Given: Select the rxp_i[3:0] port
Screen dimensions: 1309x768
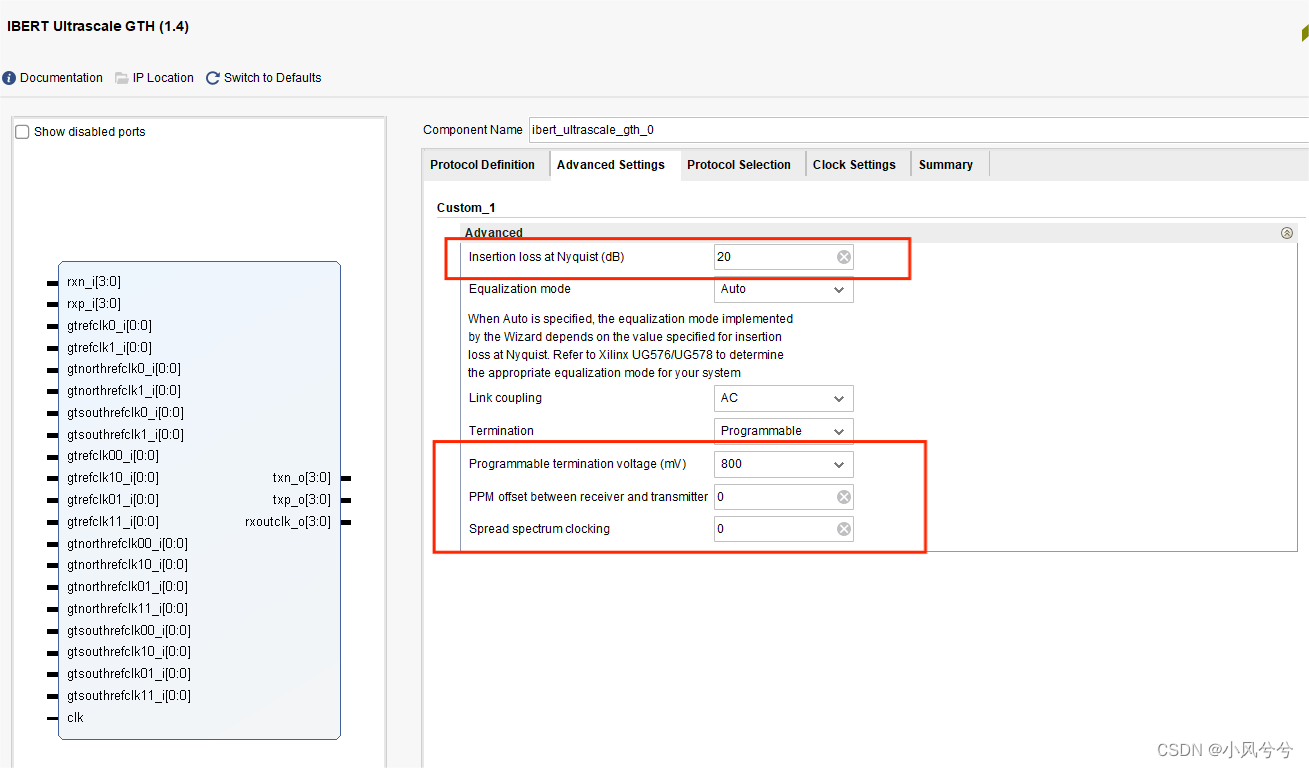Looking at the screenshot, I should (x=94, y=304).
